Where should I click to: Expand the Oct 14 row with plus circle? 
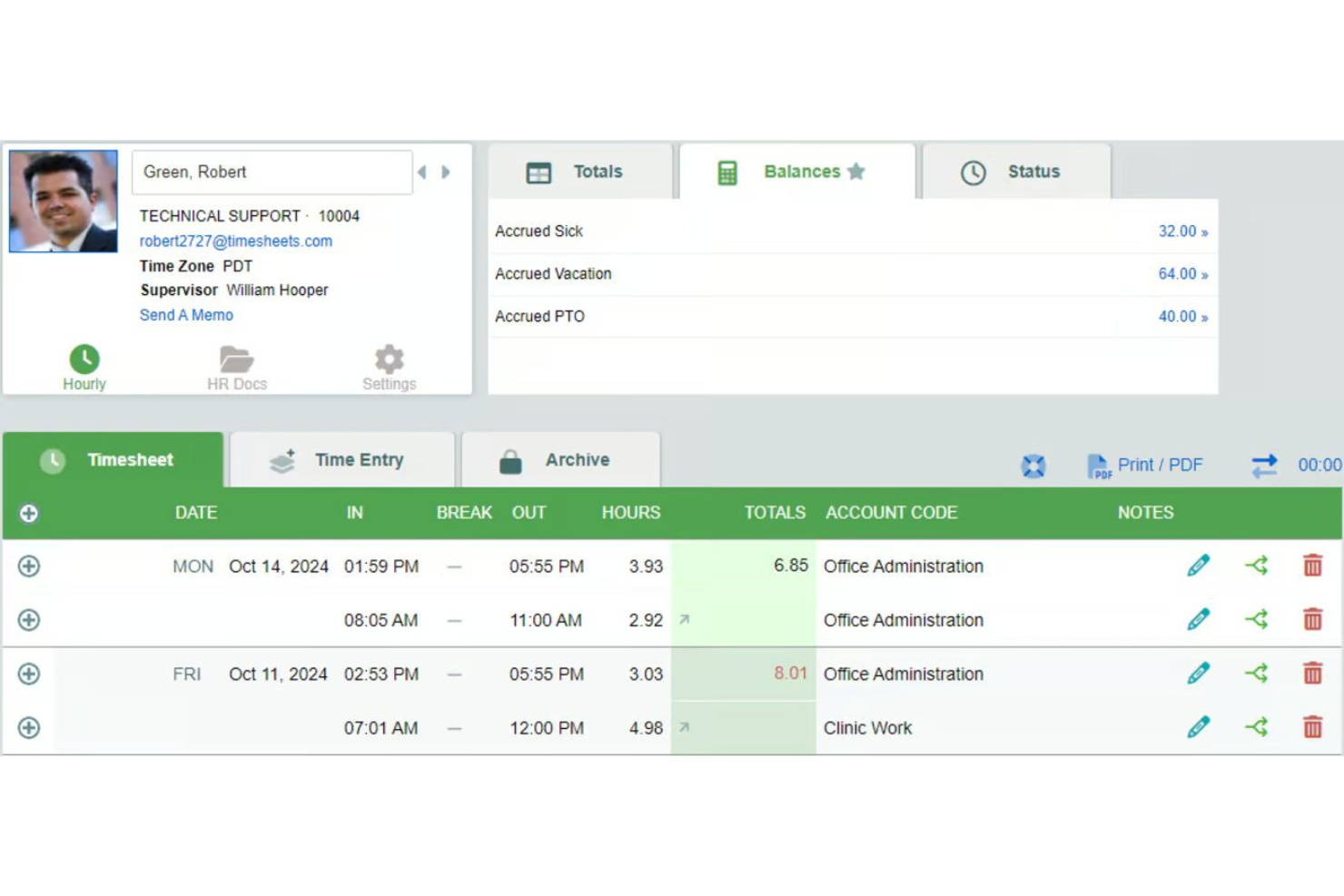[28, 566]
